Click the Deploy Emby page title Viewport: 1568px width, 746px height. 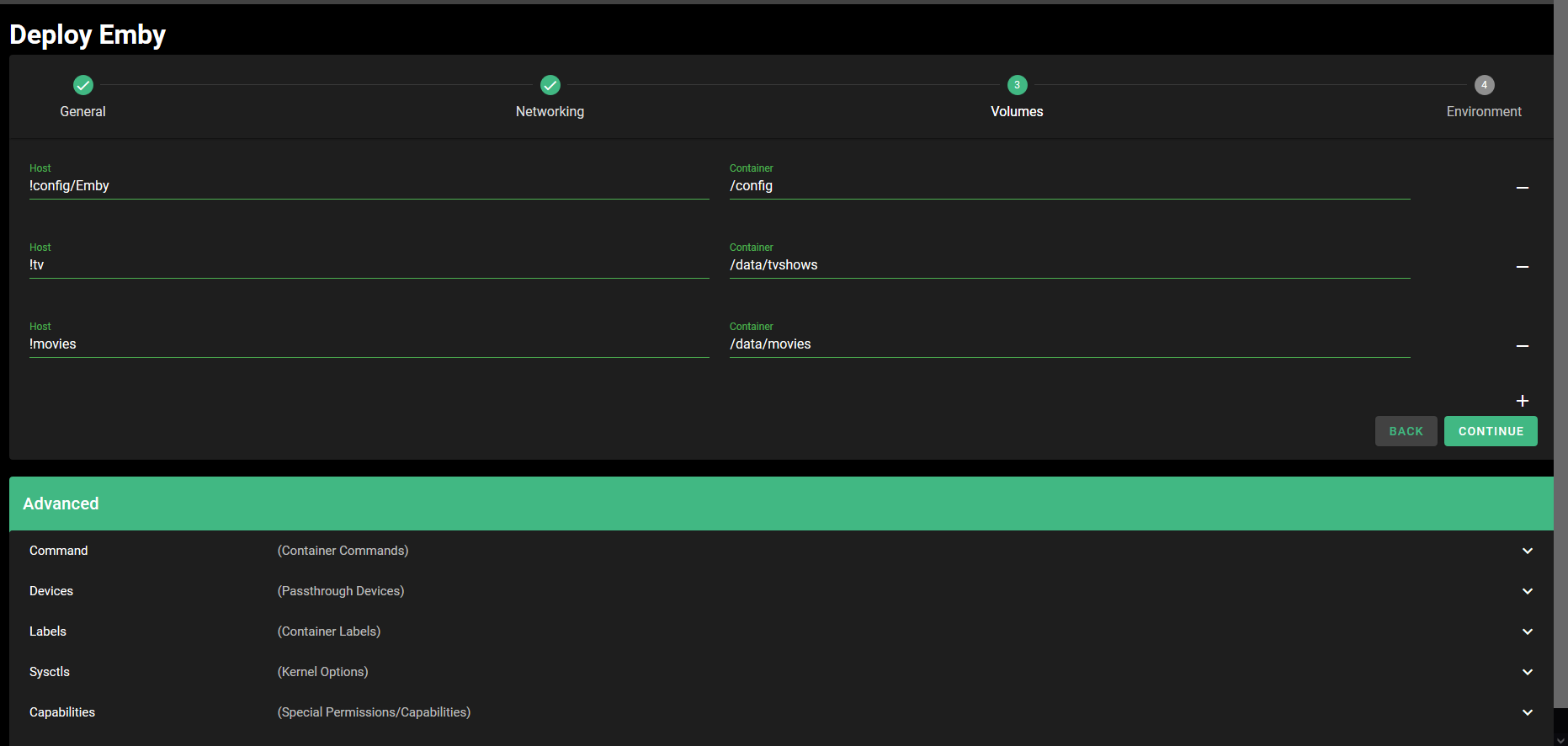pyautogui.click(x=88, y=35)
